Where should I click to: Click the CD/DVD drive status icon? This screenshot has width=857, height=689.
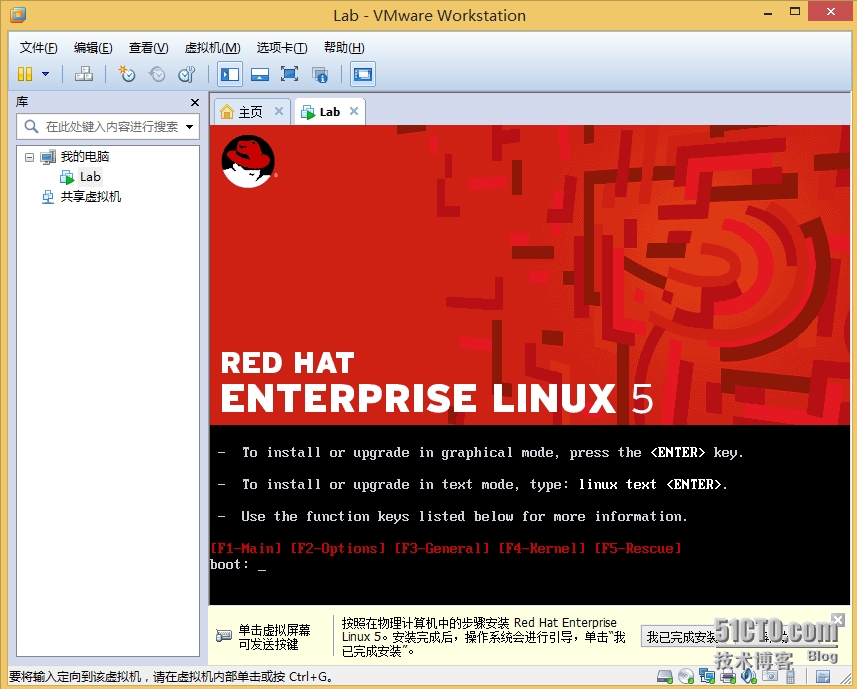686,677
